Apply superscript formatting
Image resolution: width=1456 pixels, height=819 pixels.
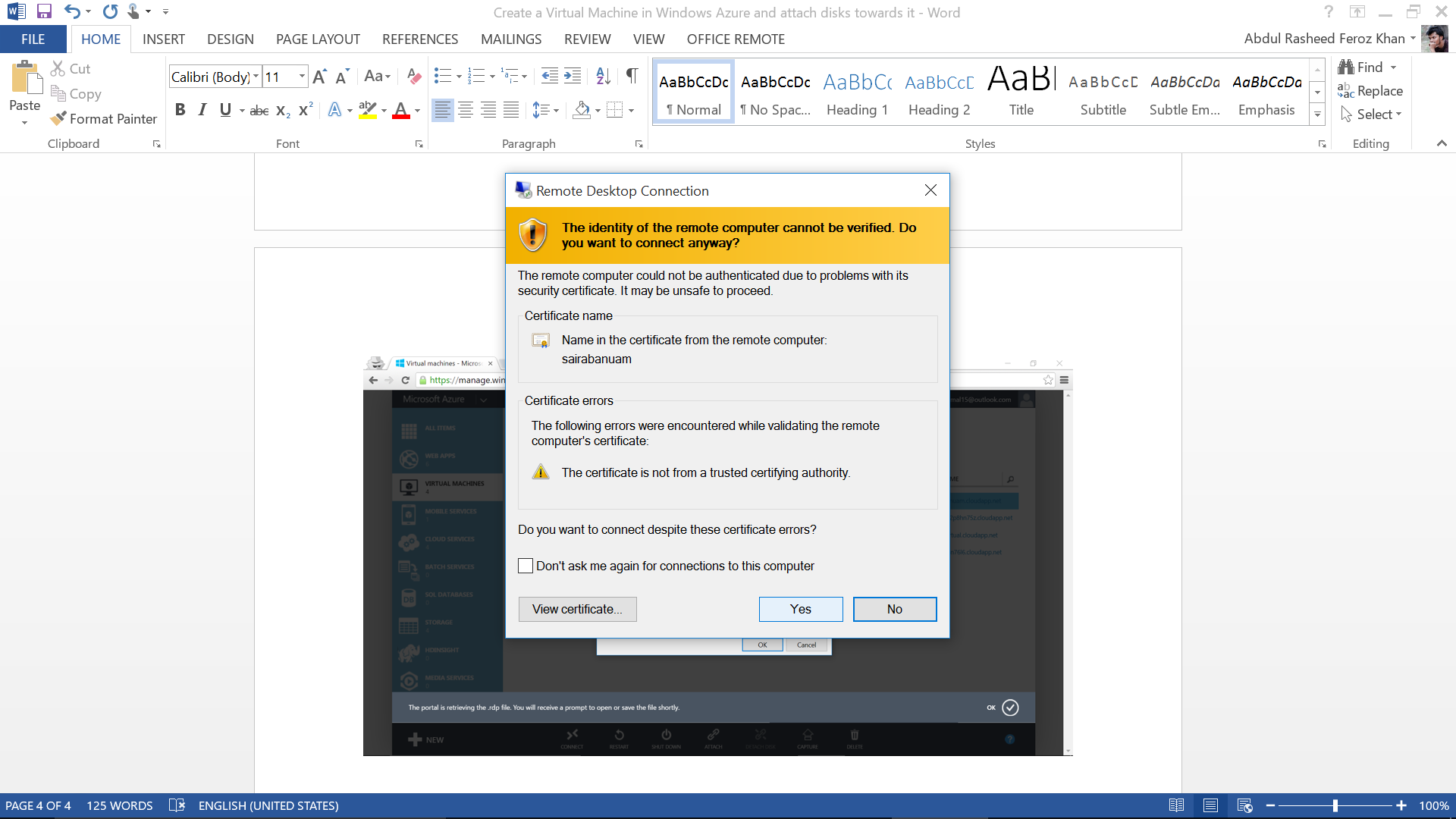pyautogui.click(x=306, y=111)
